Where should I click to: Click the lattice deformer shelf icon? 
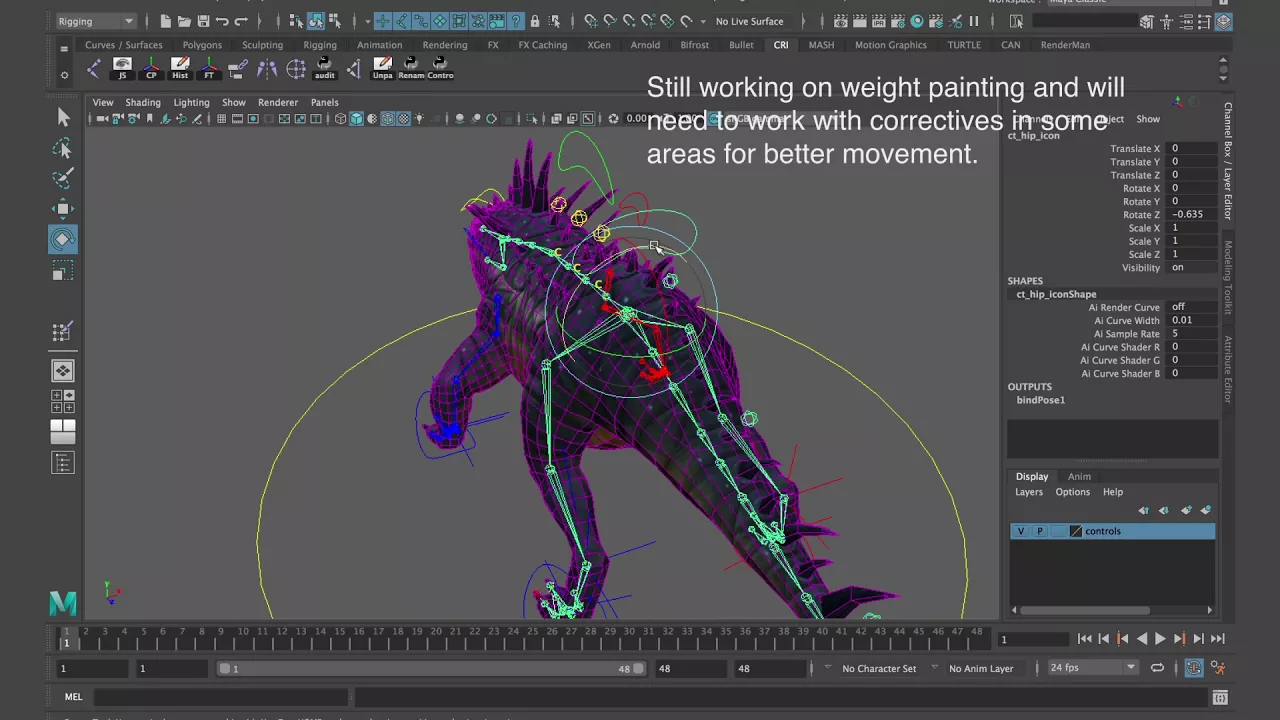pos(296,68)
